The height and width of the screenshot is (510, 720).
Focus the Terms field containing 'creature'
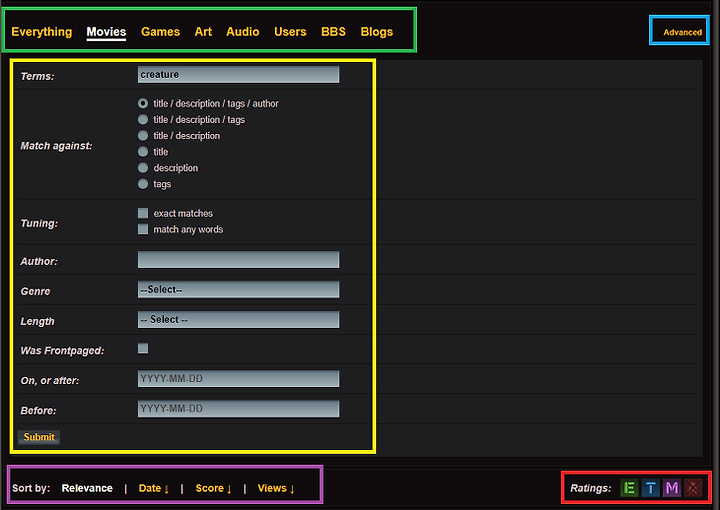click(x=238, y=74)
